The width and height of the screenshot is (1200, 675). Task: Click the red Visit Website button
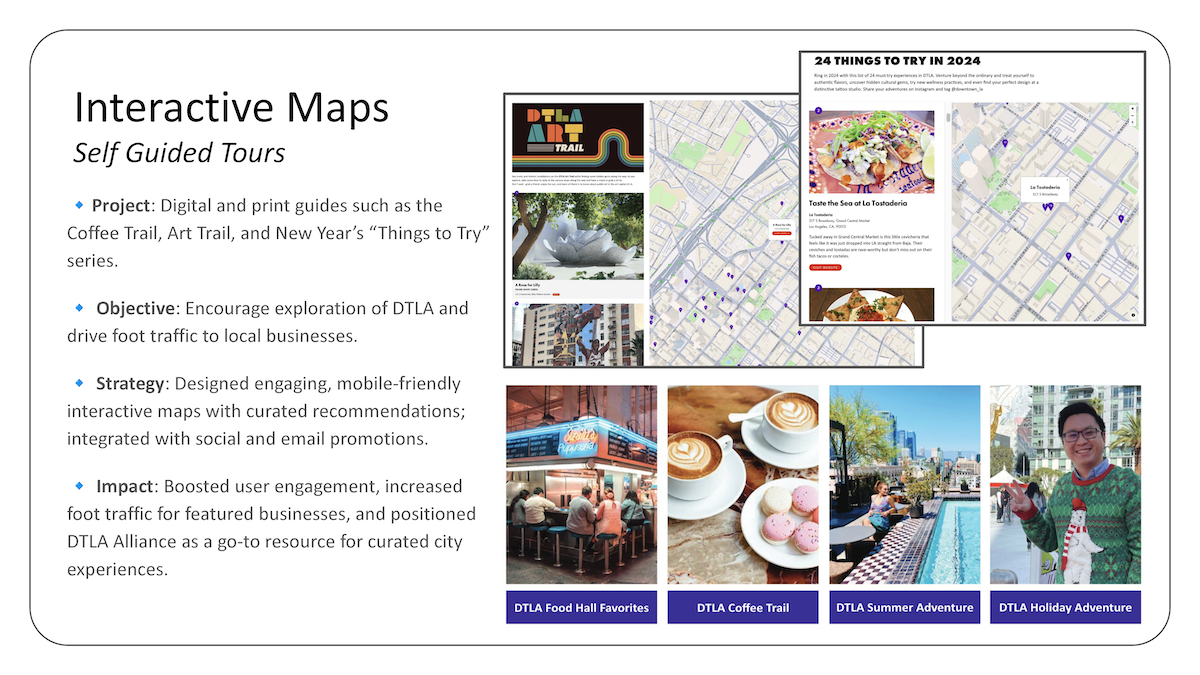point(825,268)
